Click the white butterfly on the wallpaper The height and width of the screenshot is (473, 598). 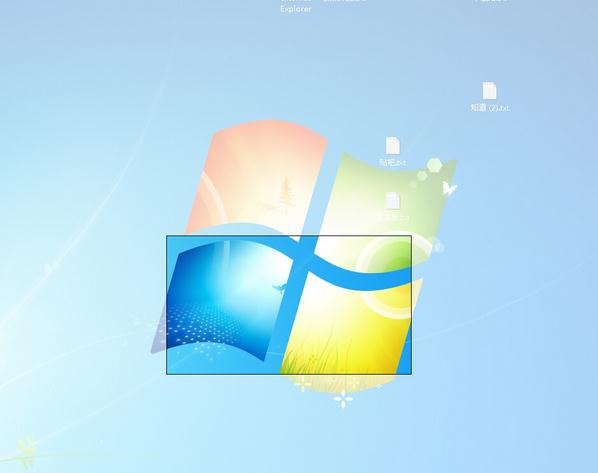tap(449, 188)
